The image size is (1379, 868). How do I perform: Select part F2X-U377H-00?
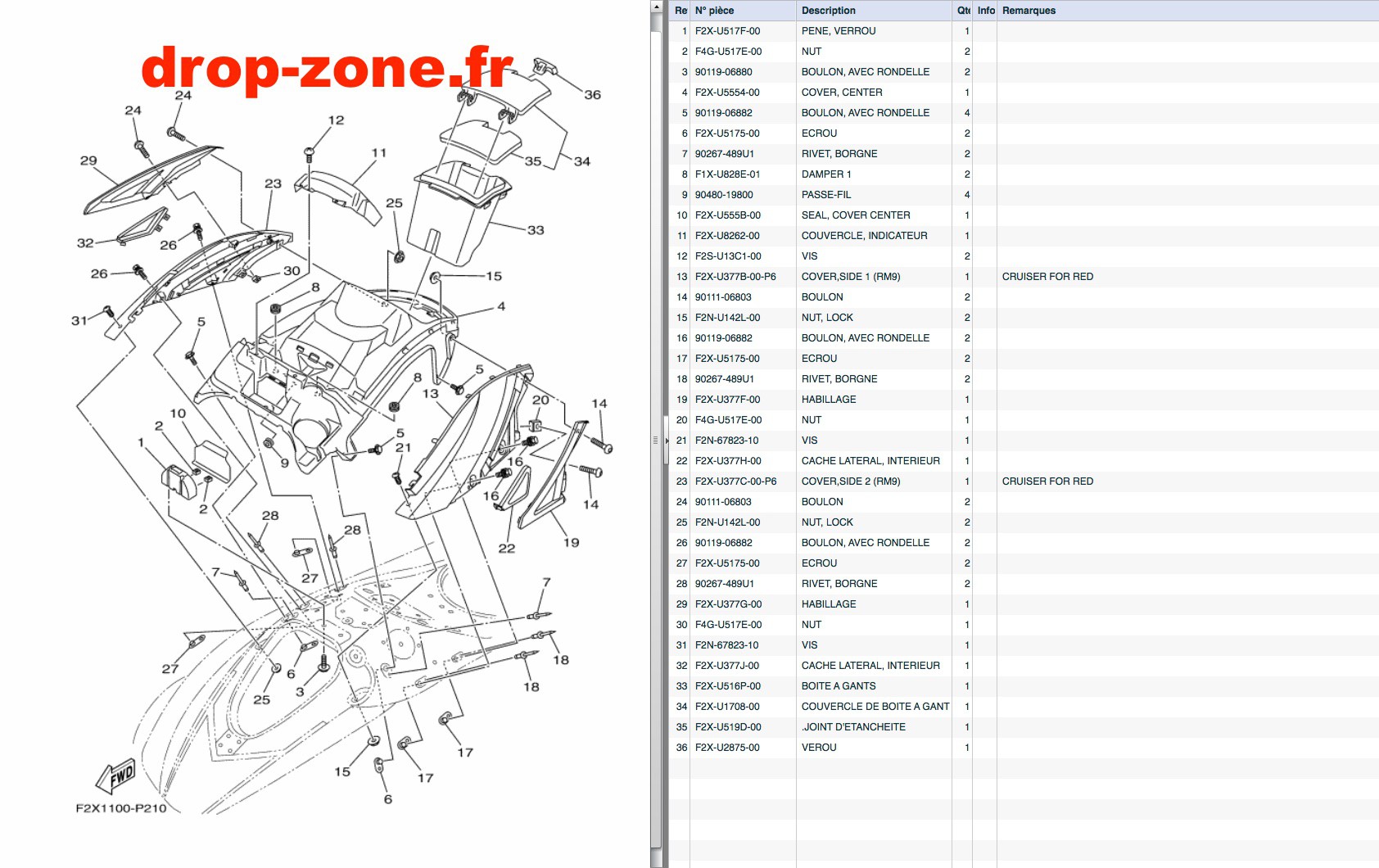click(728, 461)
